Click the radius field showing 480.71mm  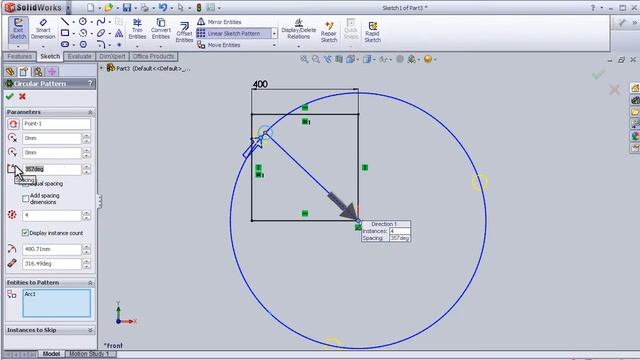(52, 249)
